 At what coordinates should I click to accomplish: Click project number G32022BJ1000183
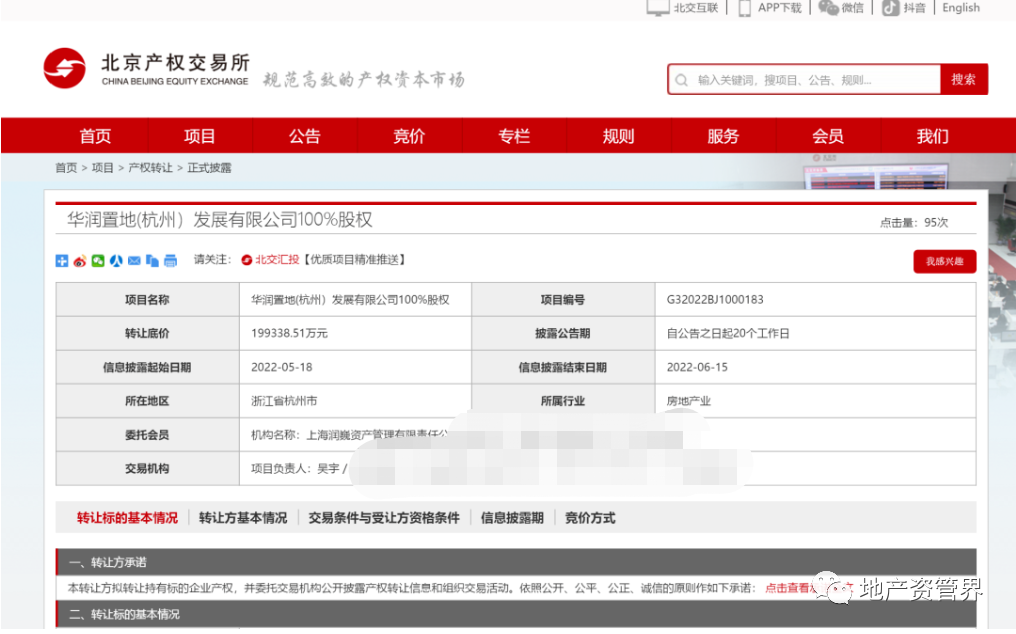(715, 299)
